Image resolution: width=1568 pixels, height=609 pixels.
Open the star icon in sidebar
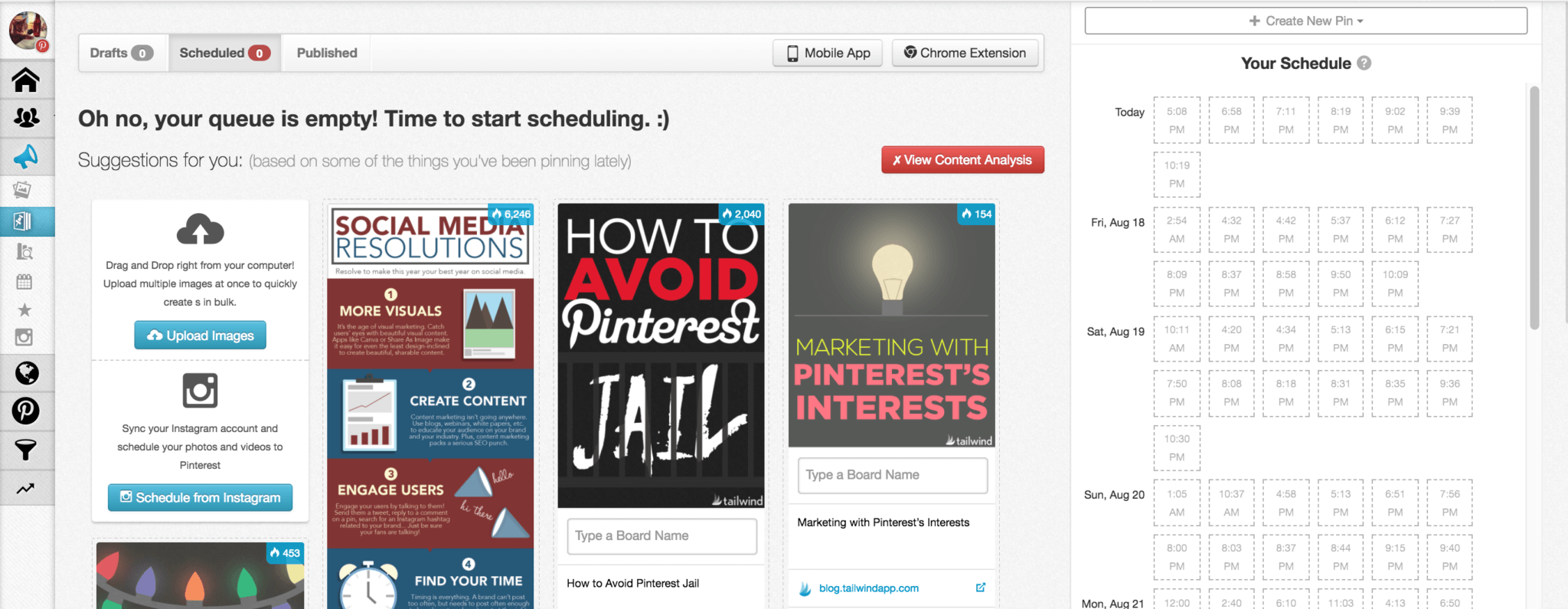24,309
